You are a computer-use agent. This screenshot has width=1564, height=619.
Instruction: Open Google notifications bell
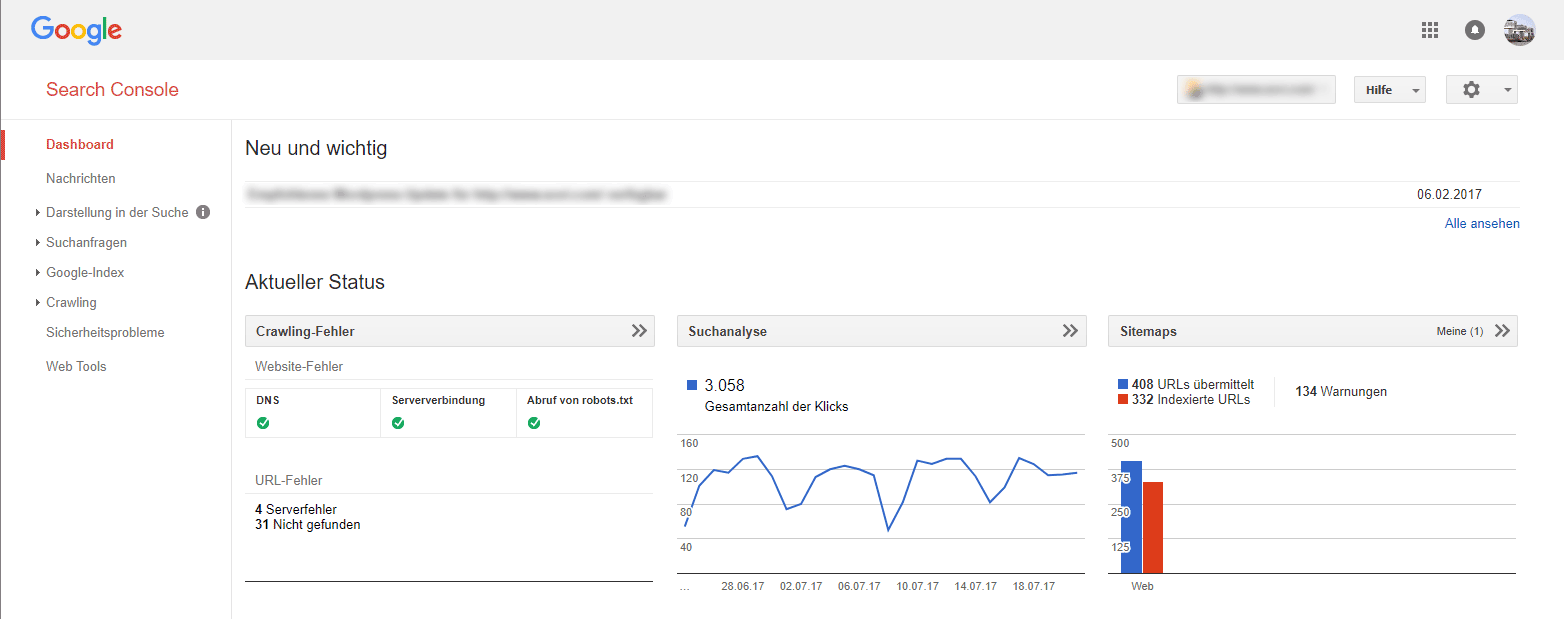(x=1475, y=30)
